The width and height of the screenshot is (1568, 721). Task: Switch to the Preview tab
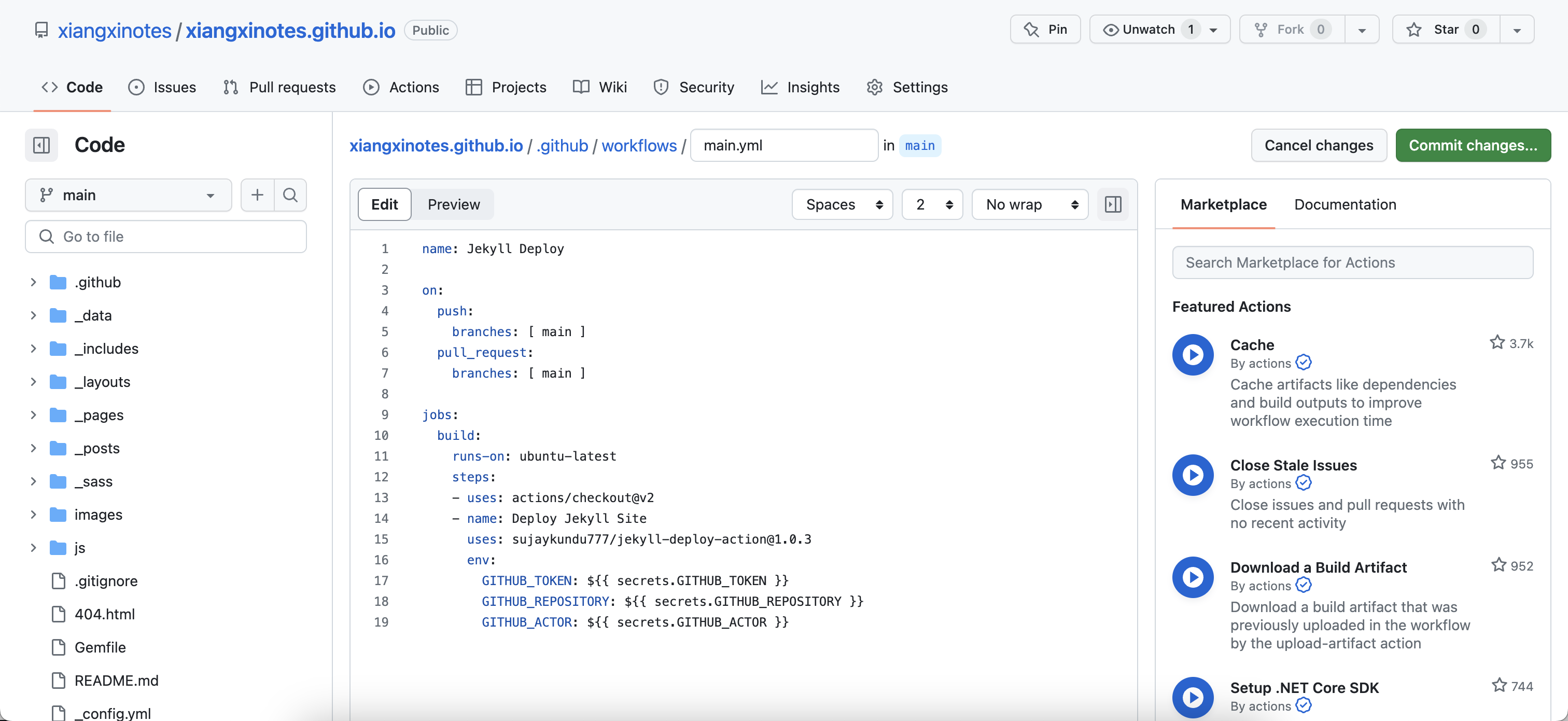click(x=453, y=203)
